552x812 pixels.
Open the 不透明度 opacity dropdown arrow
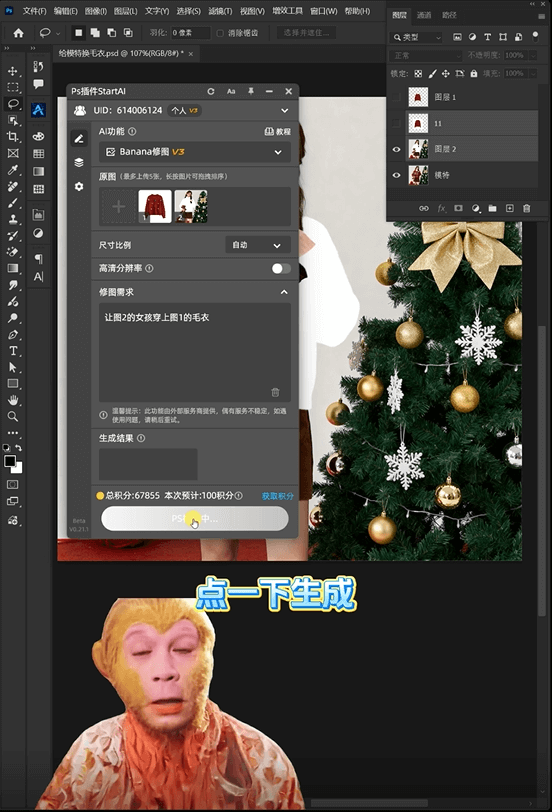click(533, 55)
